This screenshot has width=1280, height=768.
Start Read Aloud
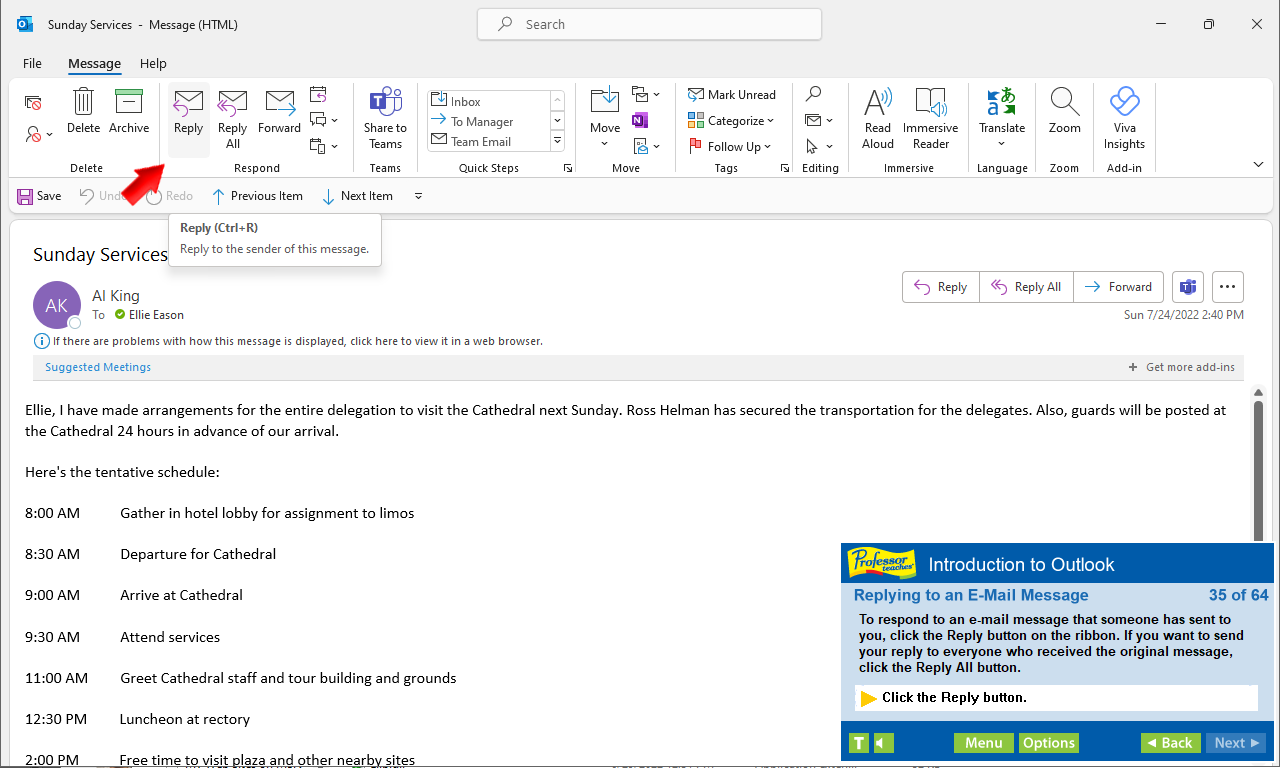click(878, 118)
